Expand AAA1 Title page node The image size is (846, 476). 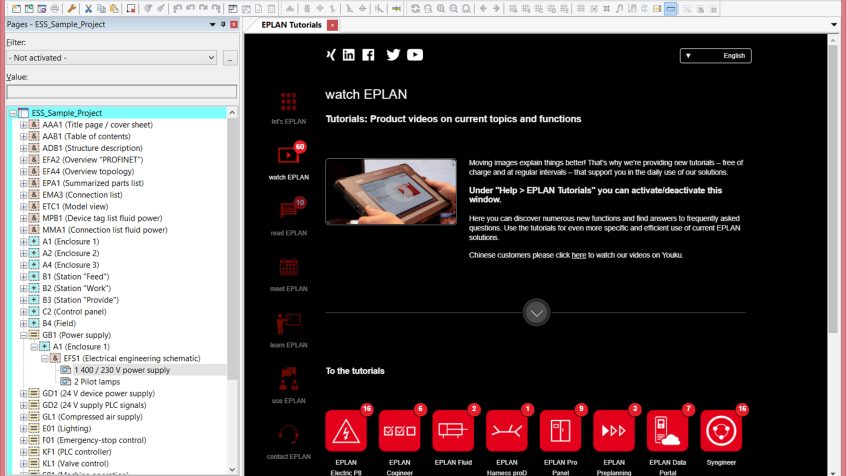pyautogui.click(x=23, y=125)
